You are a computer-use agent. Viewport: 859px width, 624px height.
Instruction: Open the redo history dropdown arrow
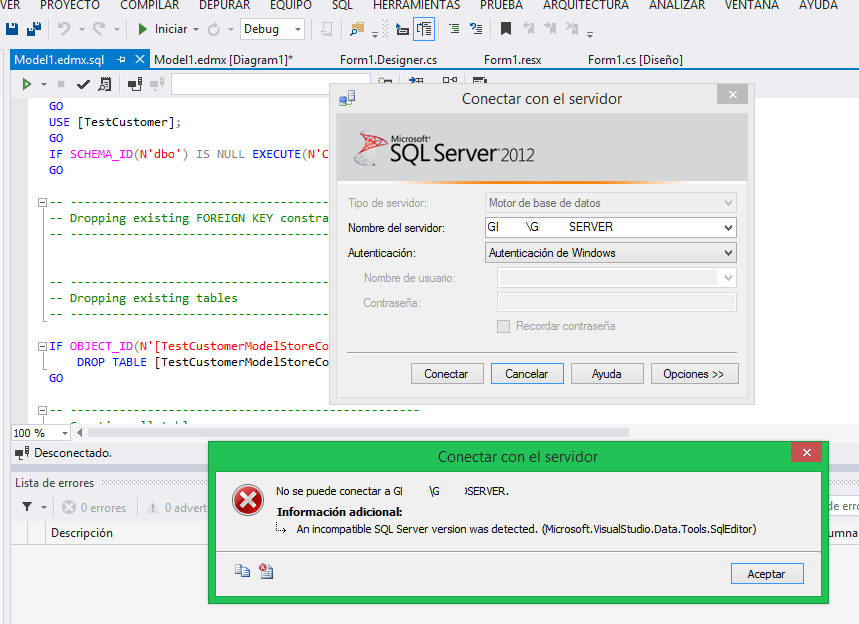coord(117,29)
